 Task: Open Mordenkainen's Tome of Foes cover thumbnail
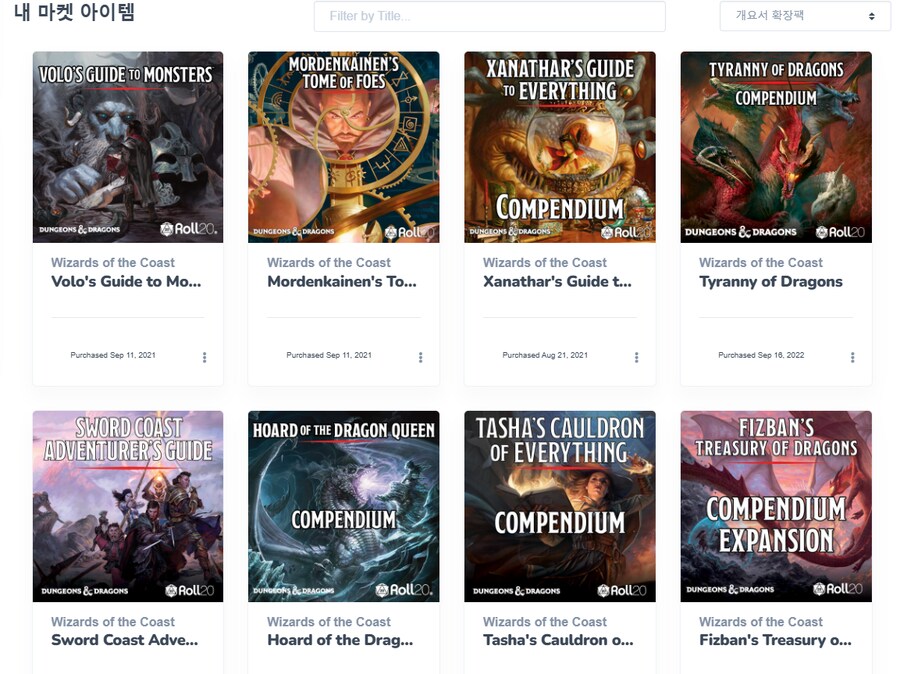tap(344, 147)
